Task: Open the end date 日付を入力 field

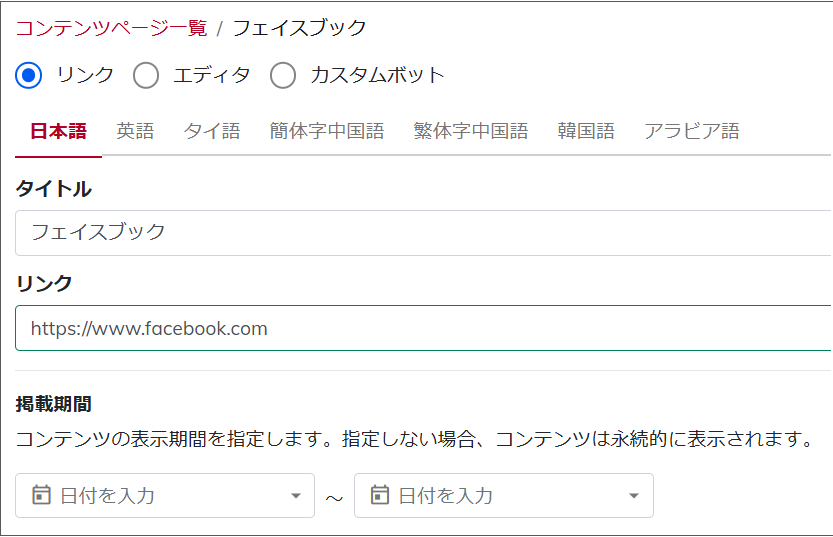Action: (x=504, y=496)
